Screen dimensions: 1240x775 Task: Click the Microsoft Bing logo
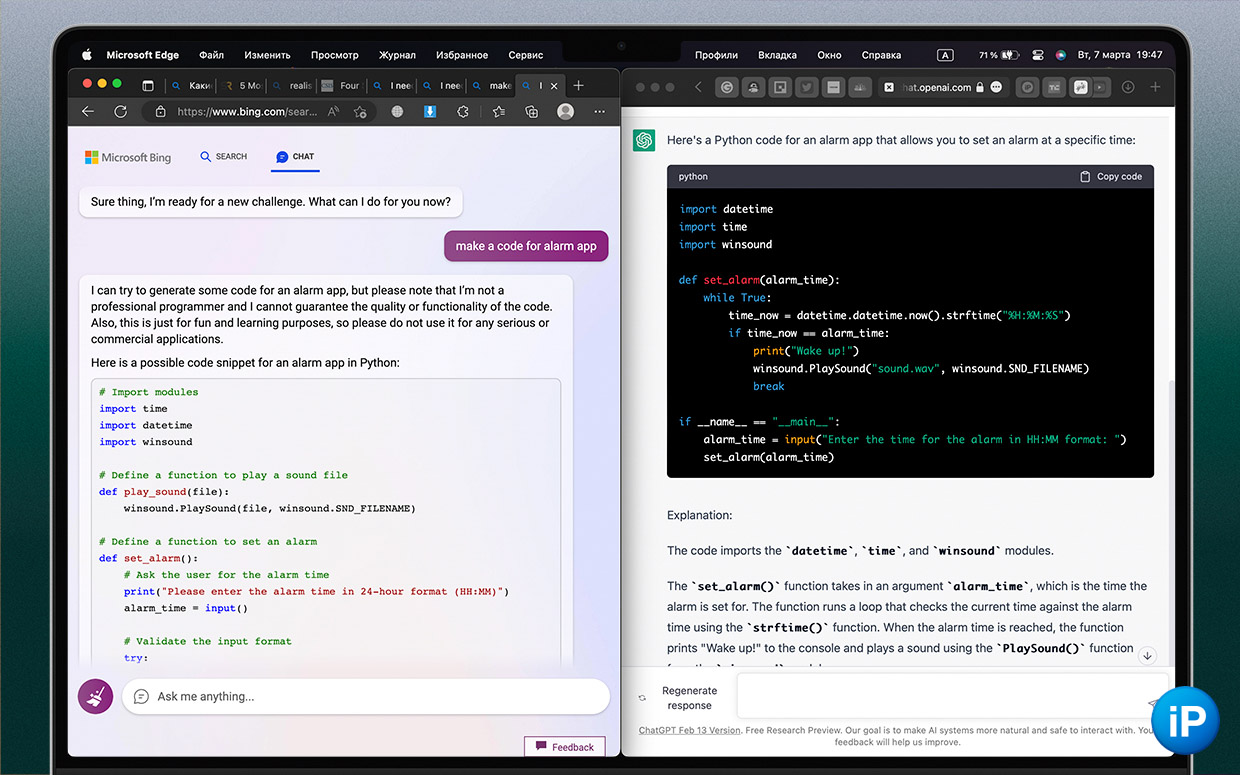pos(128,157)
